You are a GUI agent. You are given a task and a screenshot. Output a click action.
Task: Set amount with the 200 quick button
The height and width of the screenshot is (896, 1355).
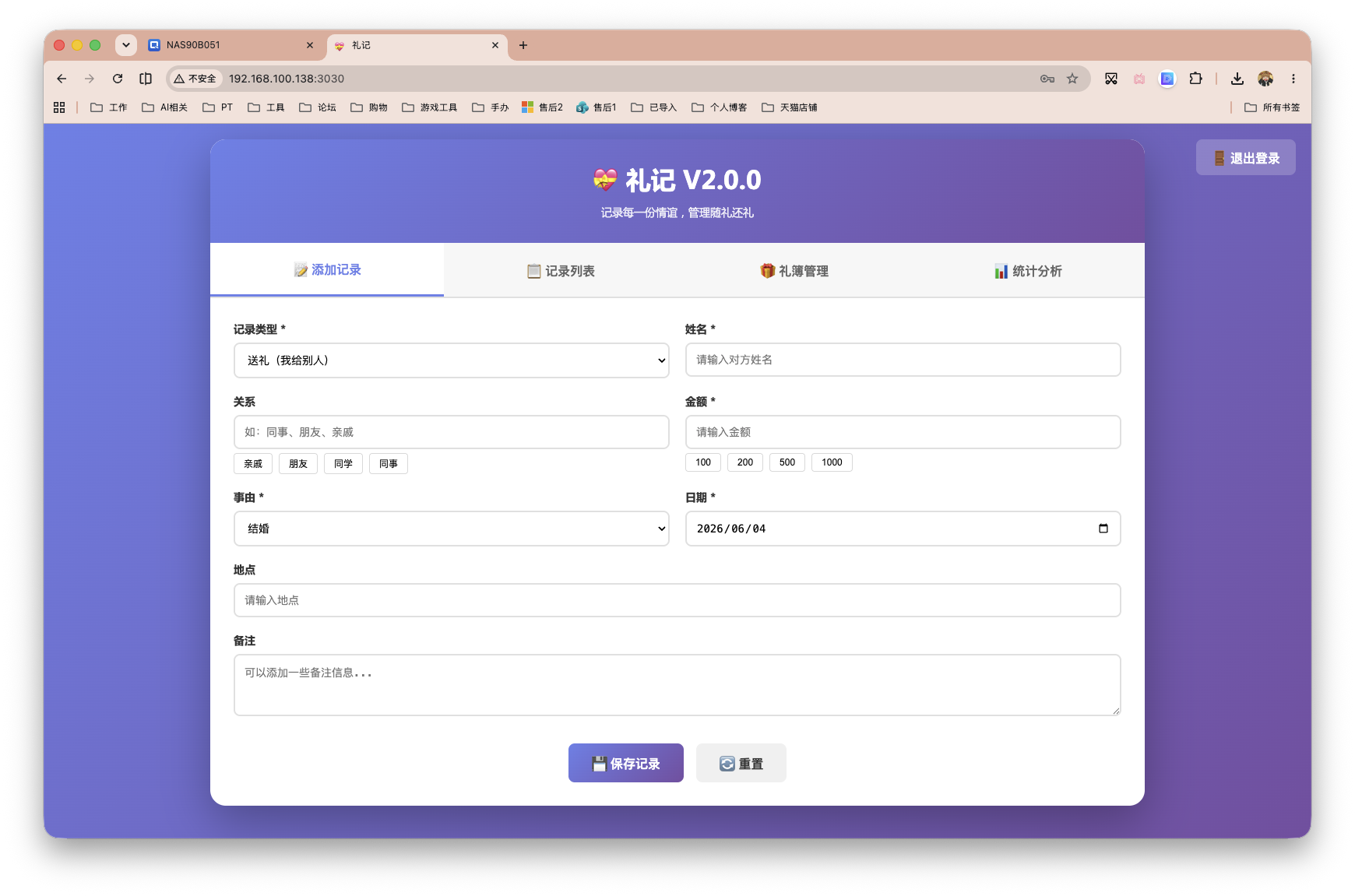745,462
